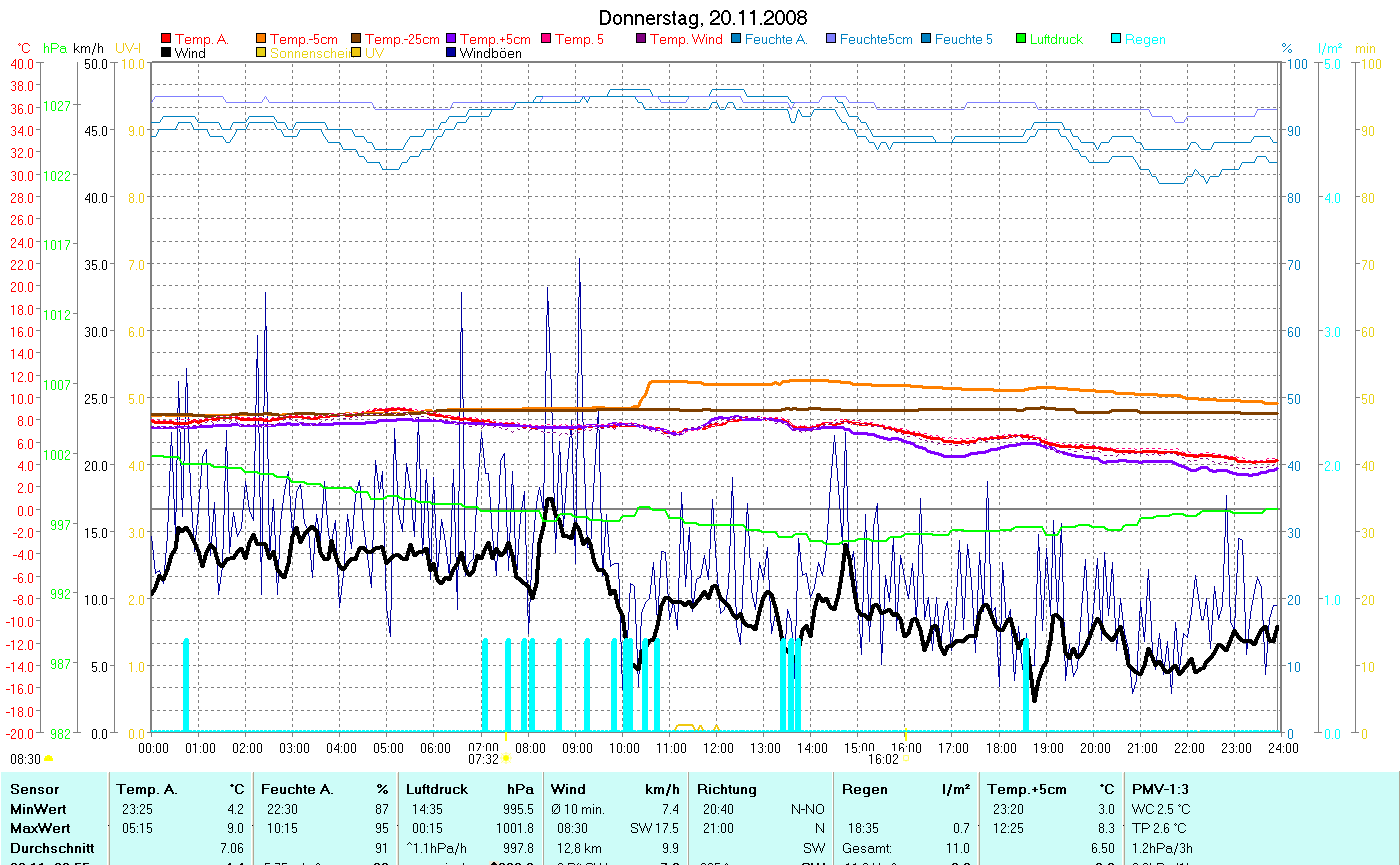Select the brown Temp.-25cm legend square

pyautogui.click(x=356, y=40)
